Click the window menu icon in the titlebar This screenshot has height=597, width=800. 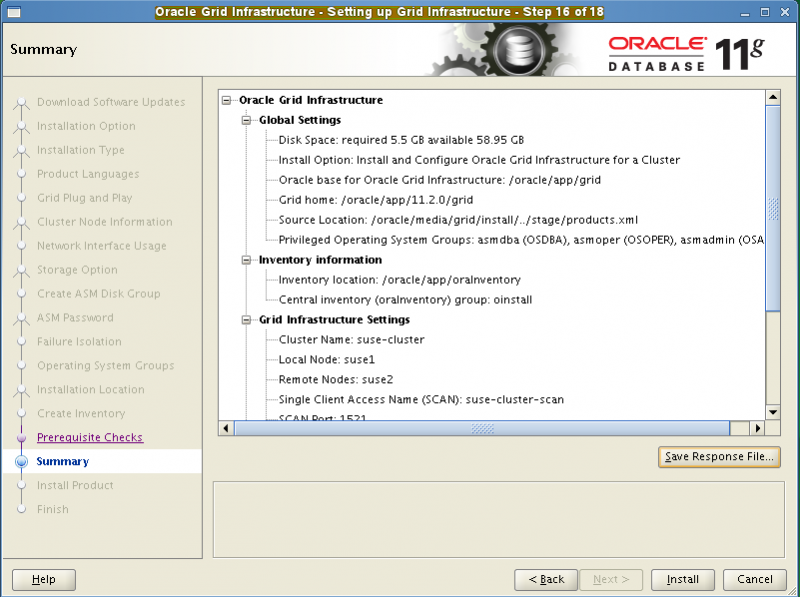pyautogui.click(x=13, y=12)
